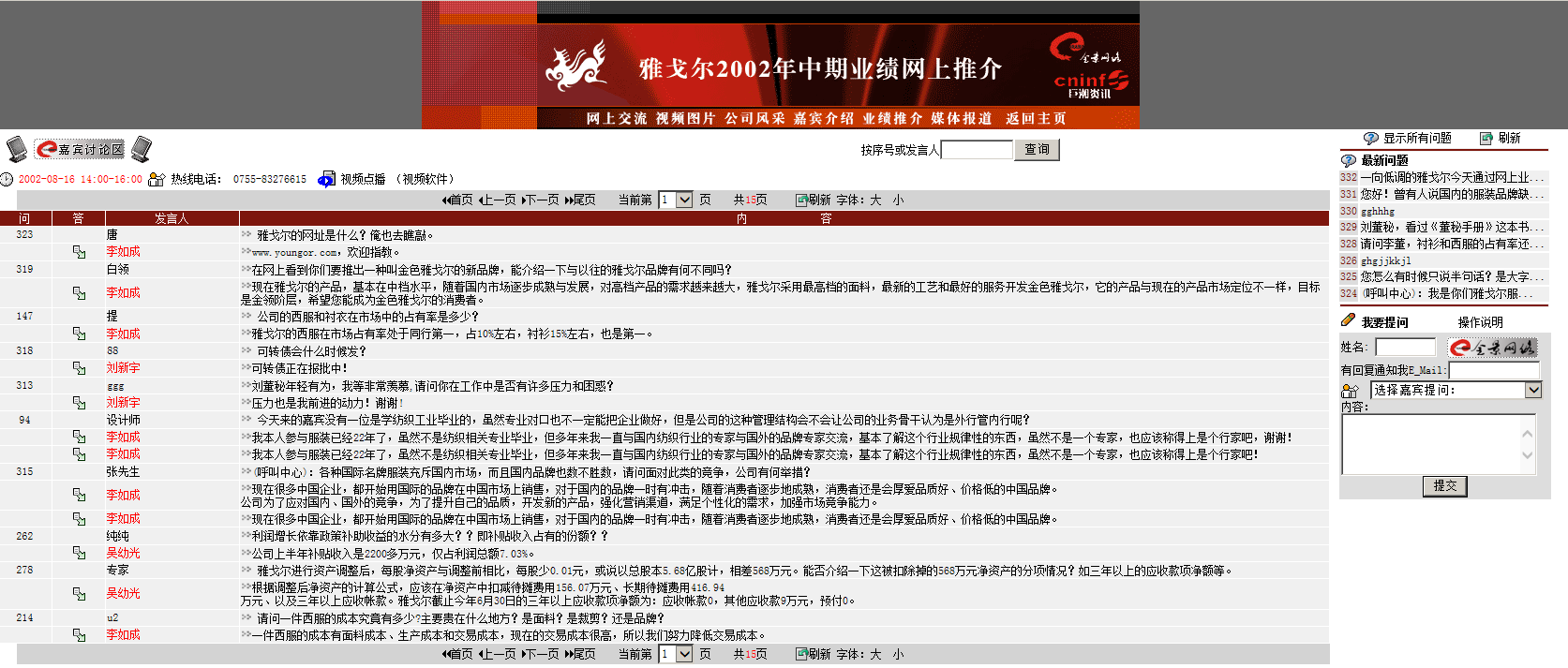Open current page dropdown in top pagination bar
This screenshot has width=1568, height=668.
676,200
